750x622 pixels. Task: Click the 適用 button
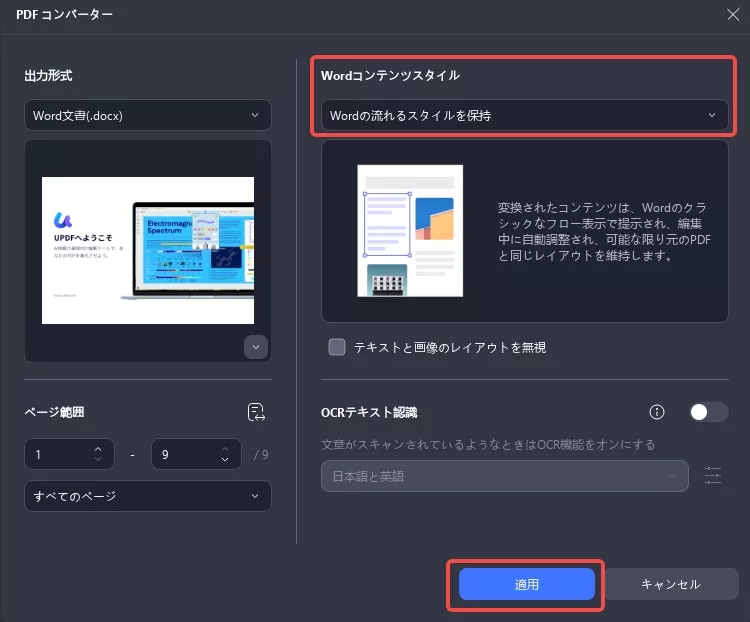point(527,584)
